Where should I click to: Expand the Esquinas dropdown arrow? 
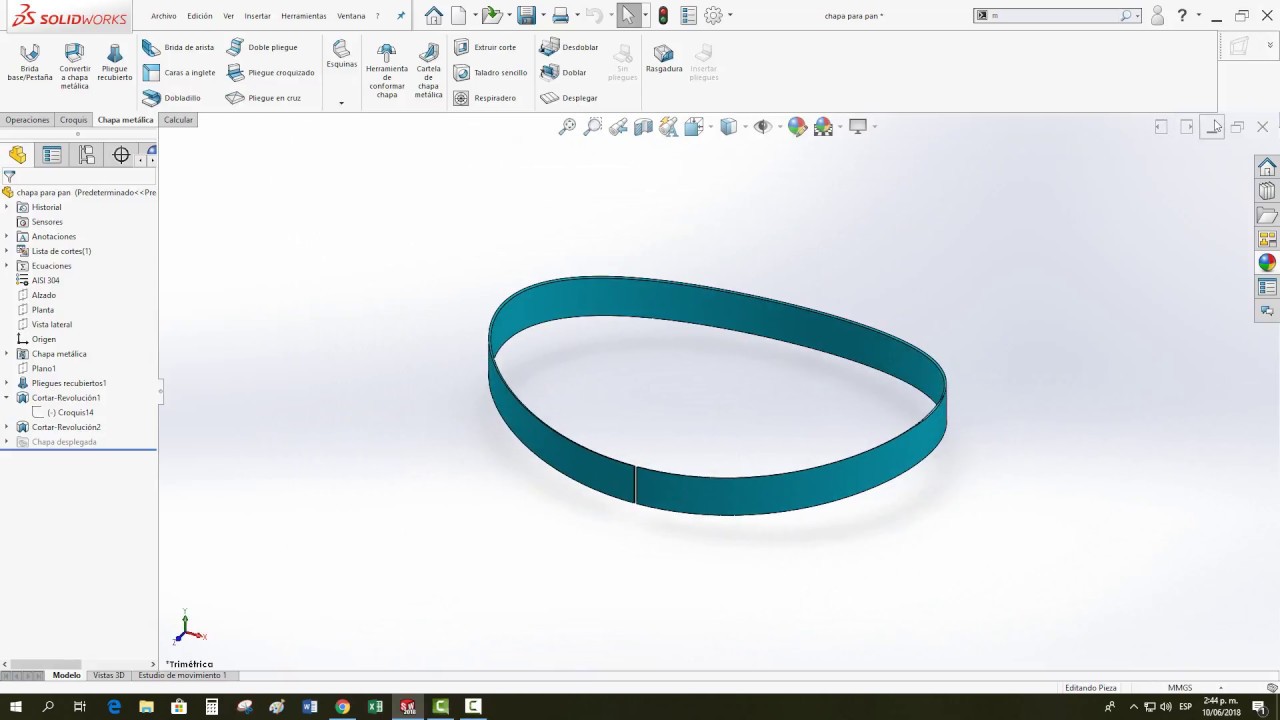341,102
